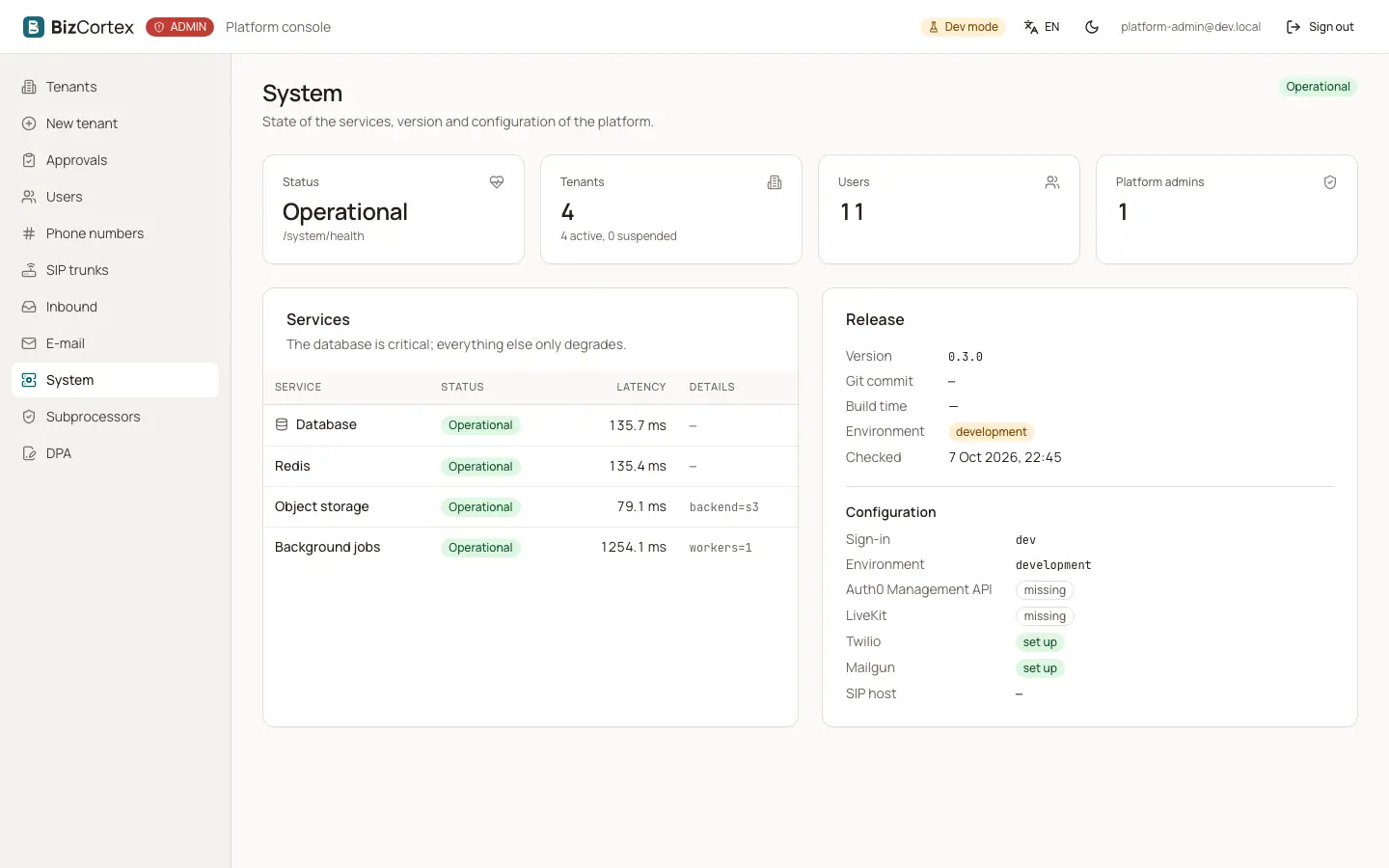This screenshot has width=1389, height=868.
Task: Click the workers=1 detail text
Action: tap(721, 548)
